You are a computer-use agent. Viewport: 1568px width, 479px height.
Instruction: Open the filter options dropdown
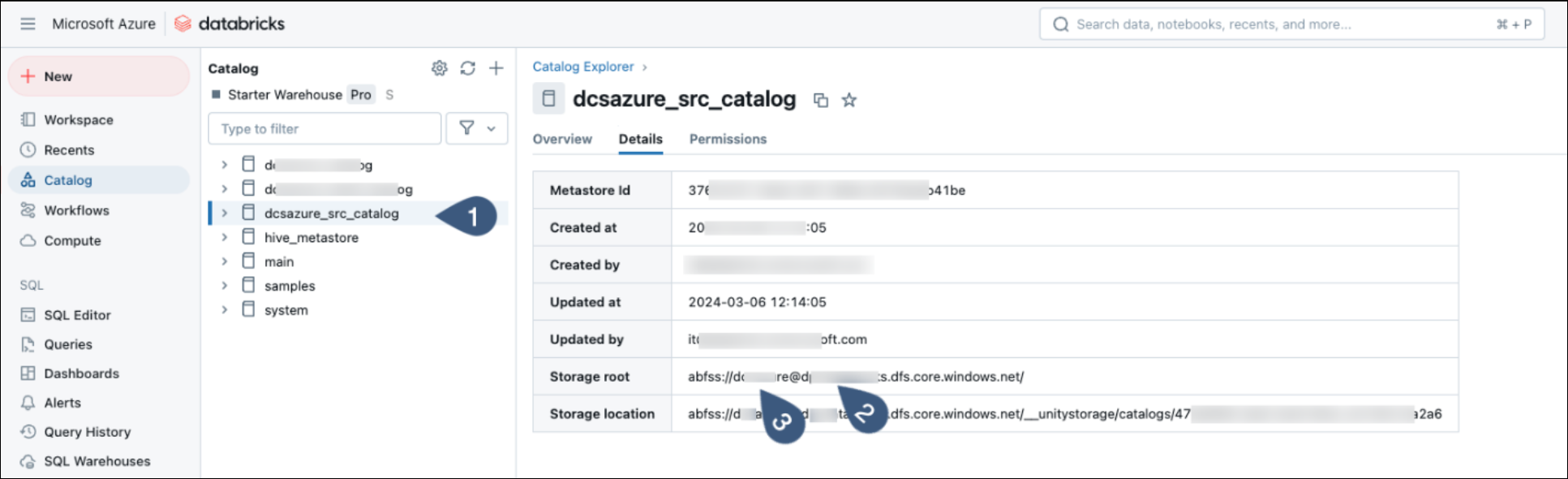(x=477, y=128)
